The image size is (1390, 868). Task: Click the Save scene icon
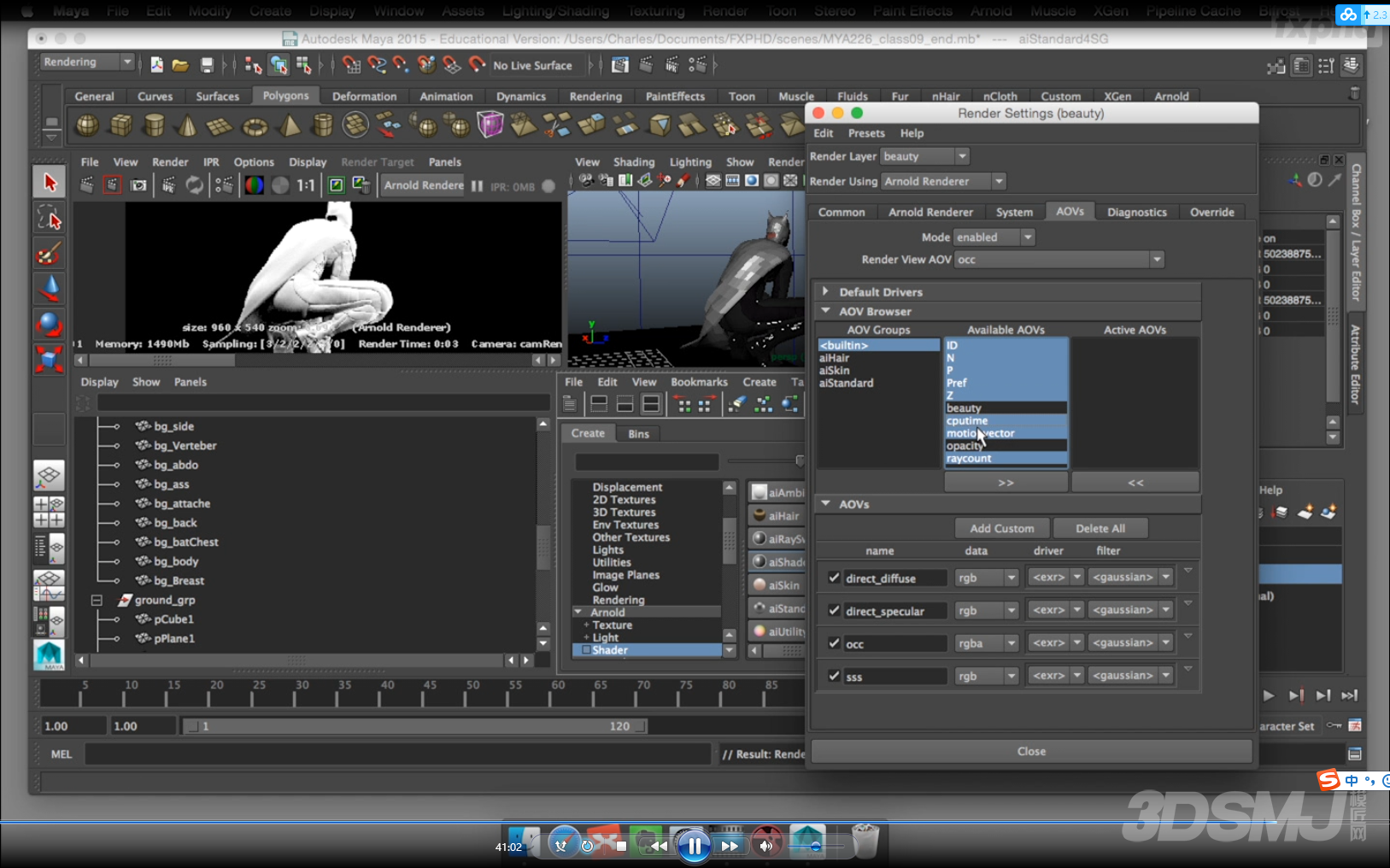[206, 65]
